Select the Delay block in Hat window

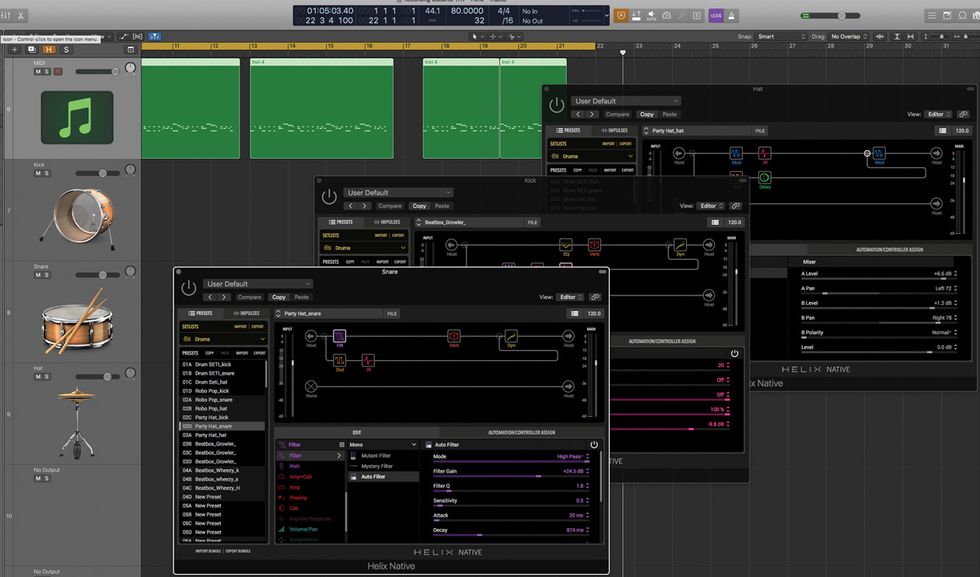click(764, 178)
